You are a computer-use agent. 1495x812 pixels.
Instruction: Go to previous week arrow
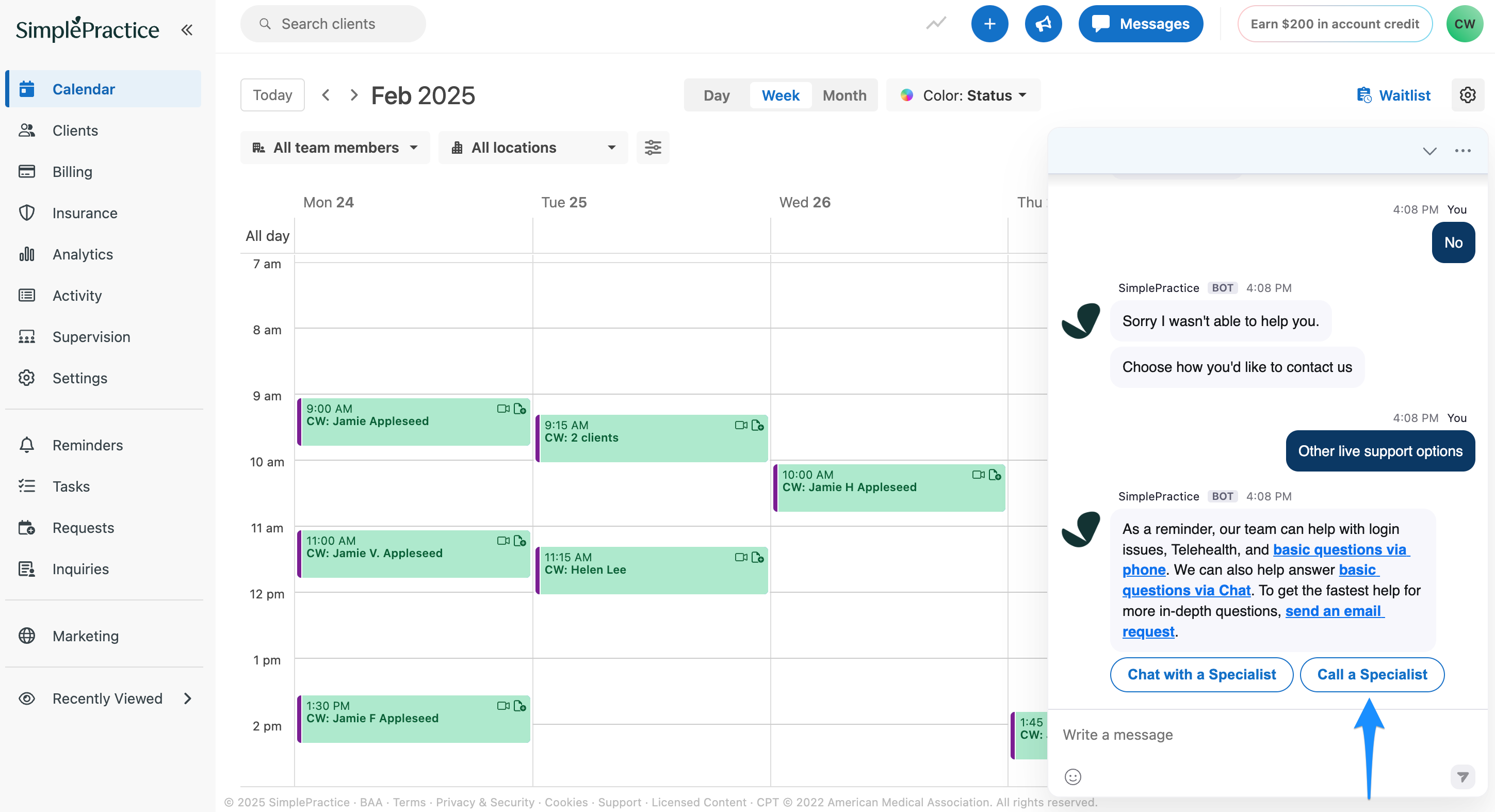tap(326, 95)
